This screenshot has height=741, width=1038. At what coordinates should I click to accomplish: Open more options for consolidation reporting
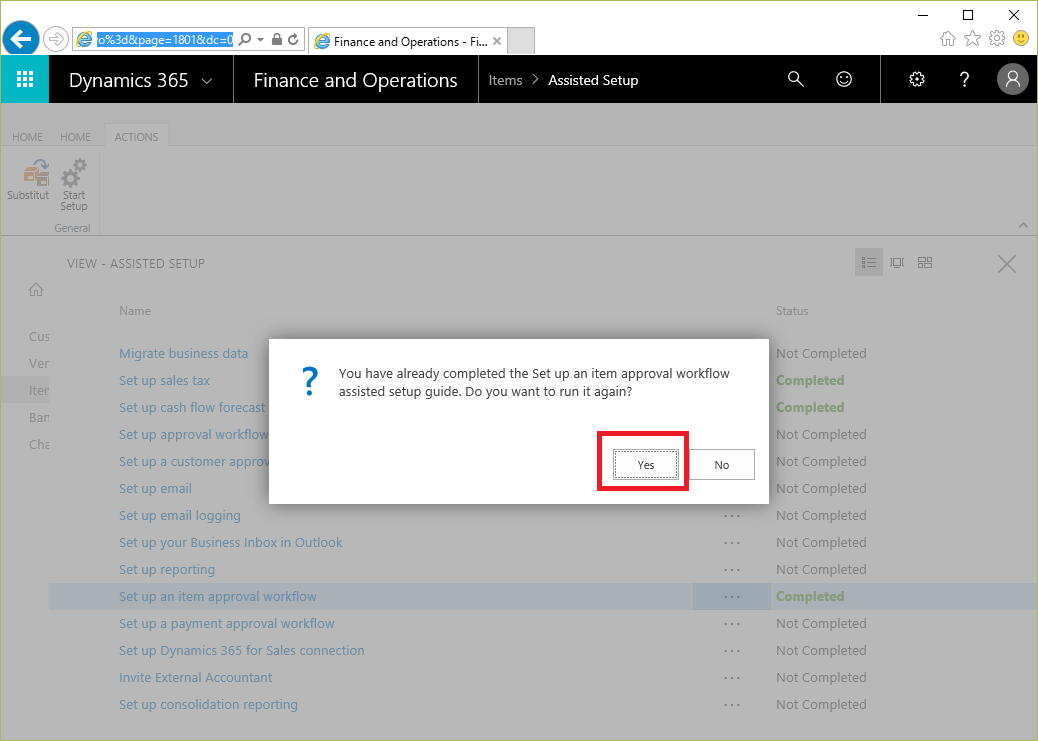(x=732, y=706)
